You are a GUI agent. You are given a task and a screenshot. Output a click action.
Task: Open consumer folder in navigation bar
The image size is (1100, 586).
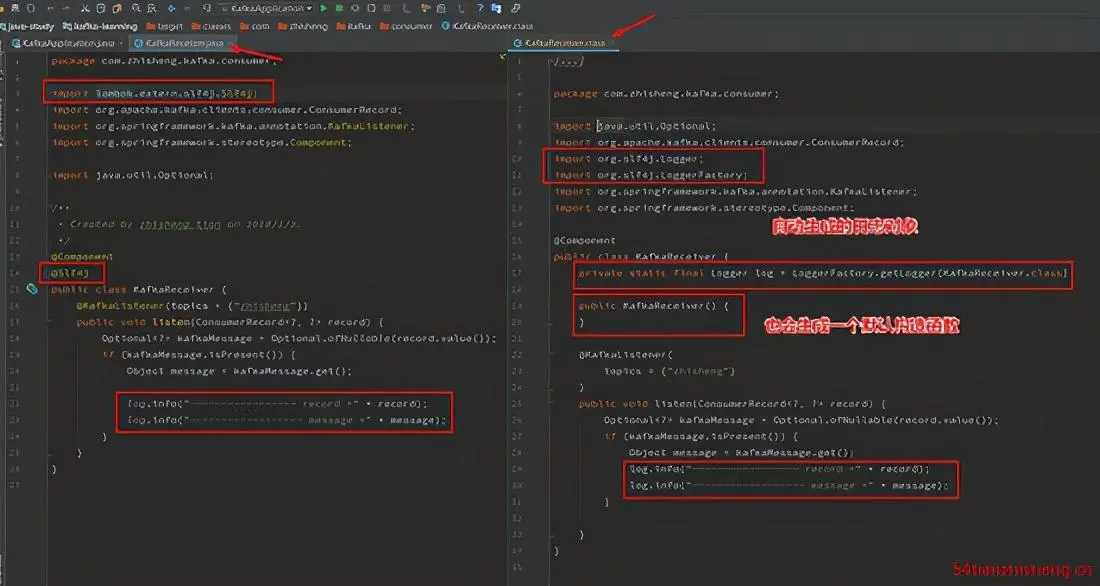tap(406, 26)
